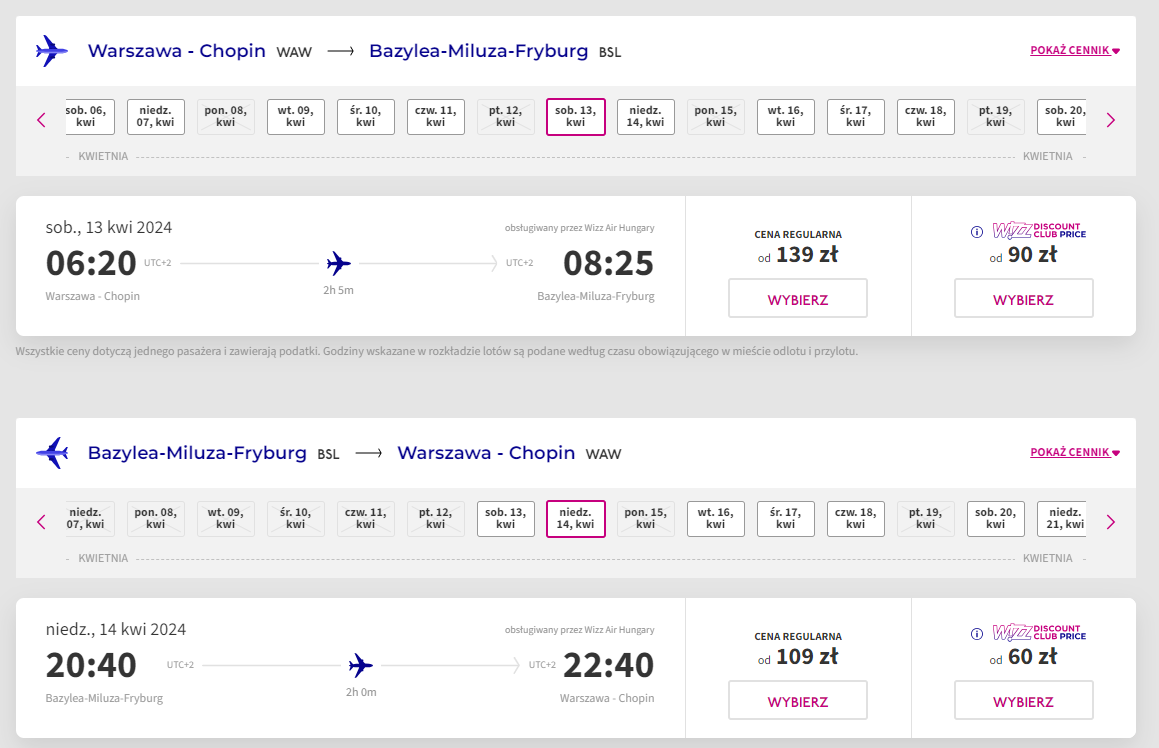1159x748 pixels.
Task: Switch return date to sob. 13, kwi
Action: click(506, 519)
